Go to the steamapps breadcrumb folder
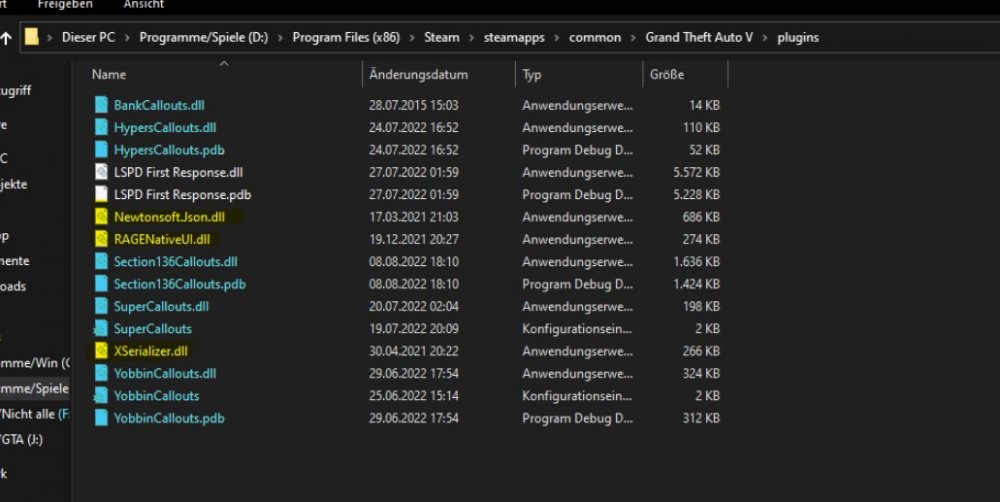Screen dimensions: 1000x502 click(514, 37)
